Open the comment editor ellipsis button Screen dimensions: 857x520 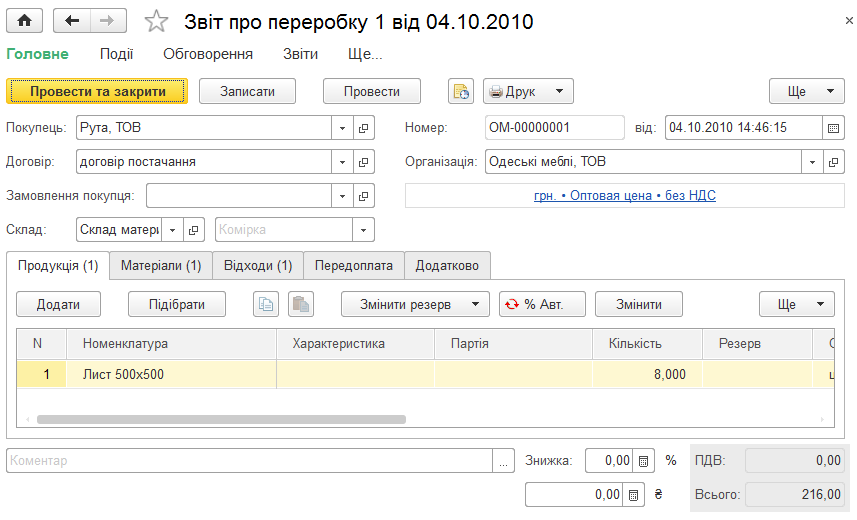point(503,461)
